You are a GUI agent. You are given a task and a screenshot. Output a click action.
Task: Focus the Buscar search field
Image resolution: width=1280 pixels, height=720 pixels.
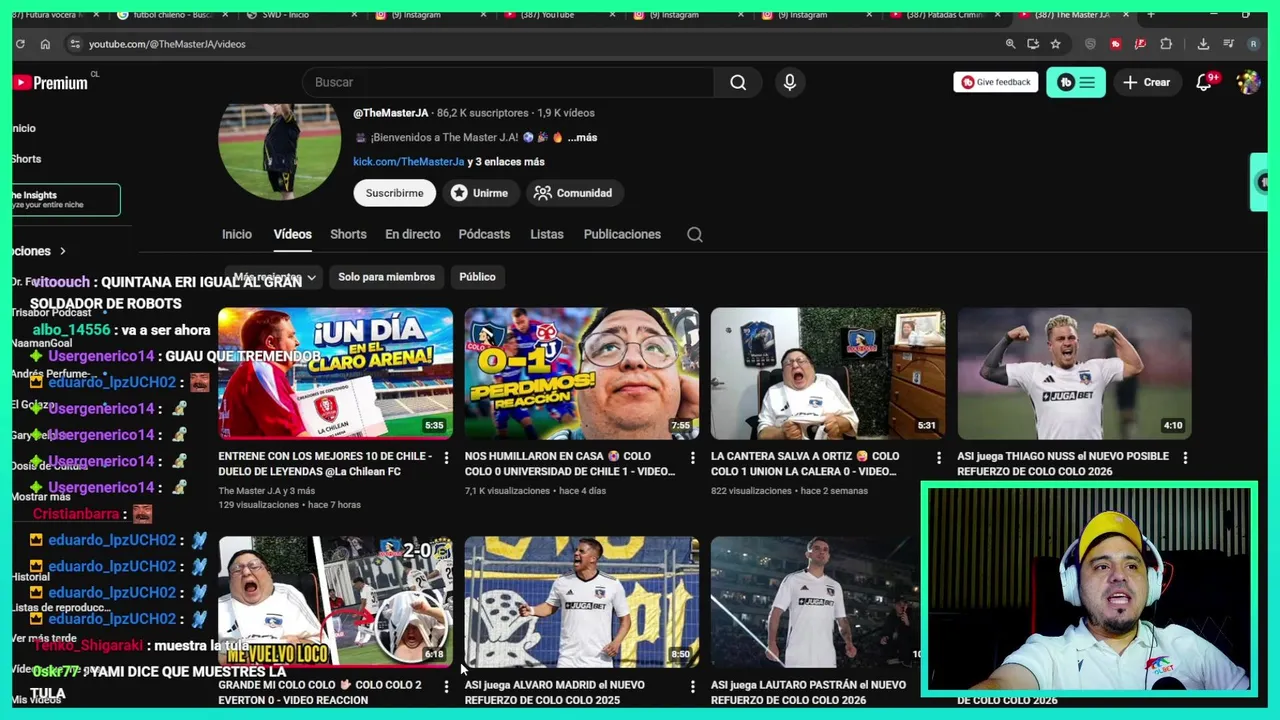pos(508,82)
